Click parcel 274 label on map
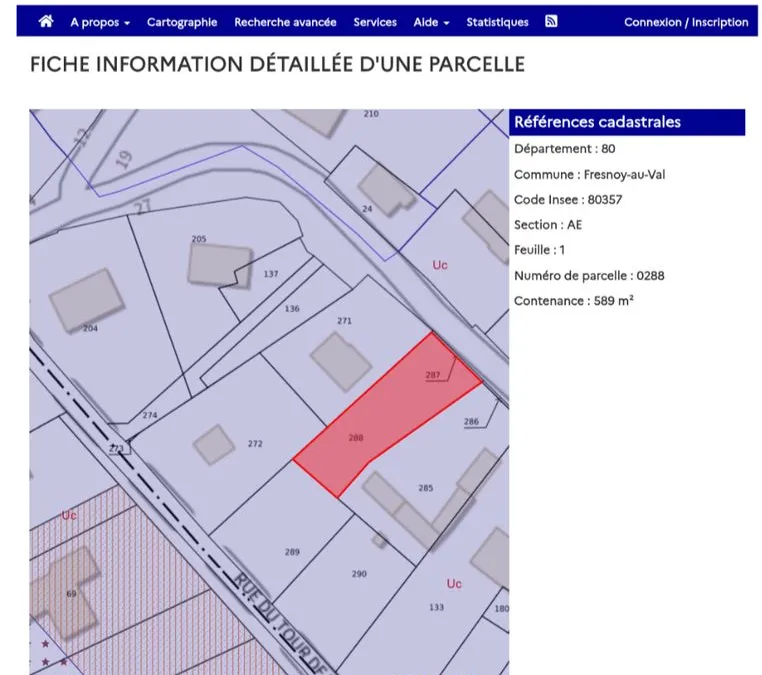The height and width of the screenshot is (675, 762). (150, 415)
